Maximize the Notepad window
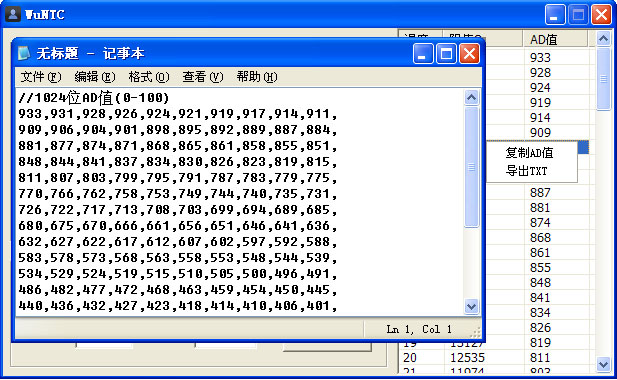 [446, 53]
